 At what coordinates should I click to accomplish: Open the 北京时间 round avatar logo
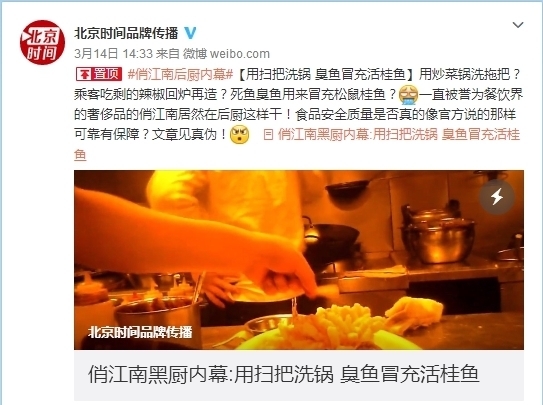(42, 43)
